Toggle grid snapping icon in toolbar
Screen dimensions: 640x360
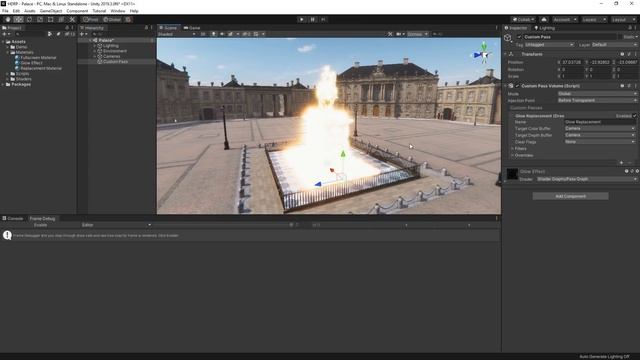(x=128, y=19)
